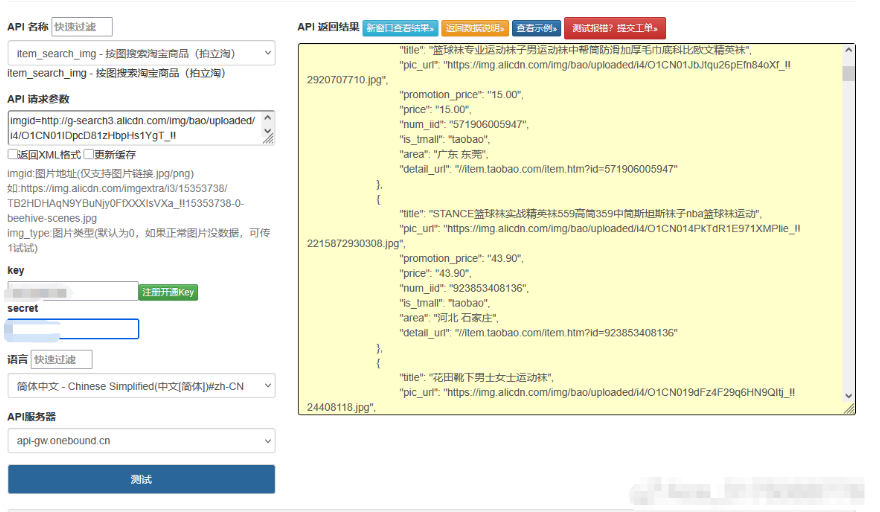This screenshot has width=880, height=512.
Task: Click the request textarea resize grip
Action: 268,138
